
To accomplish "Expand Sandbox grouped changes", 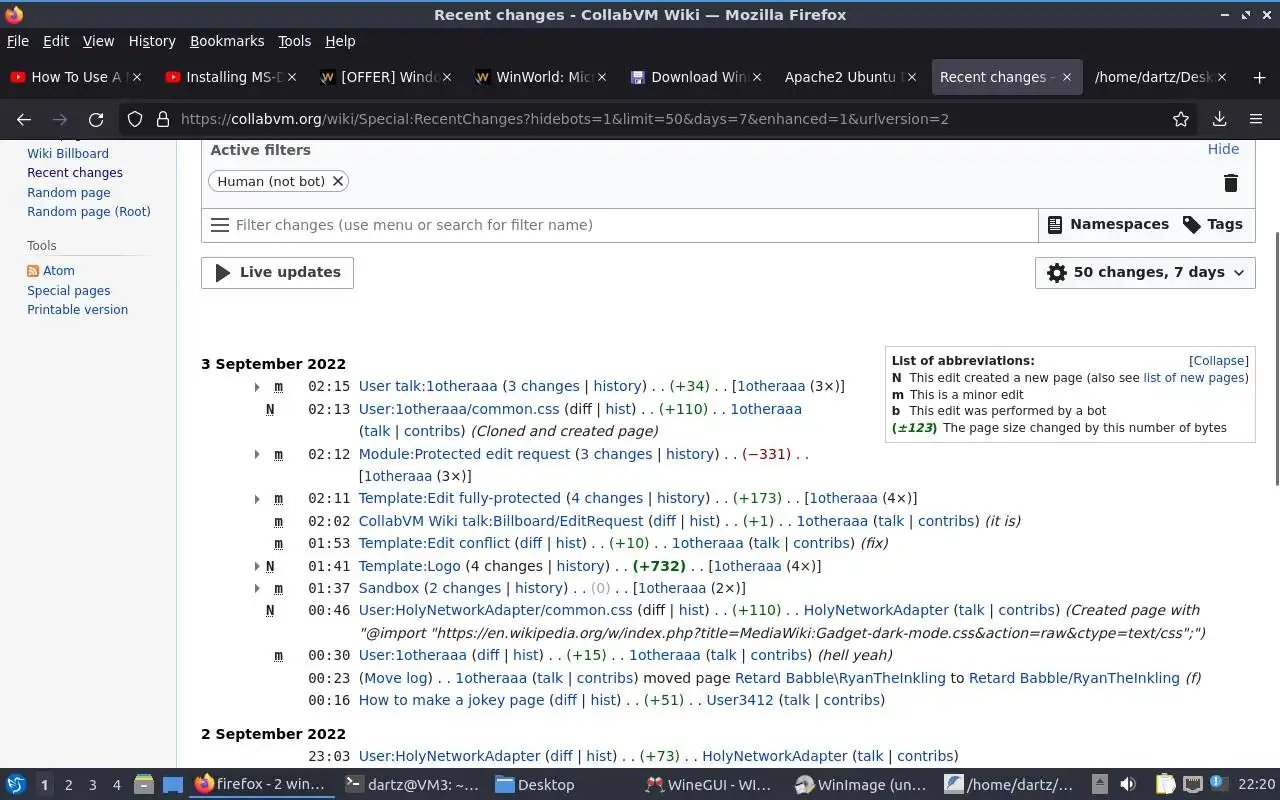I will point(257,588).
